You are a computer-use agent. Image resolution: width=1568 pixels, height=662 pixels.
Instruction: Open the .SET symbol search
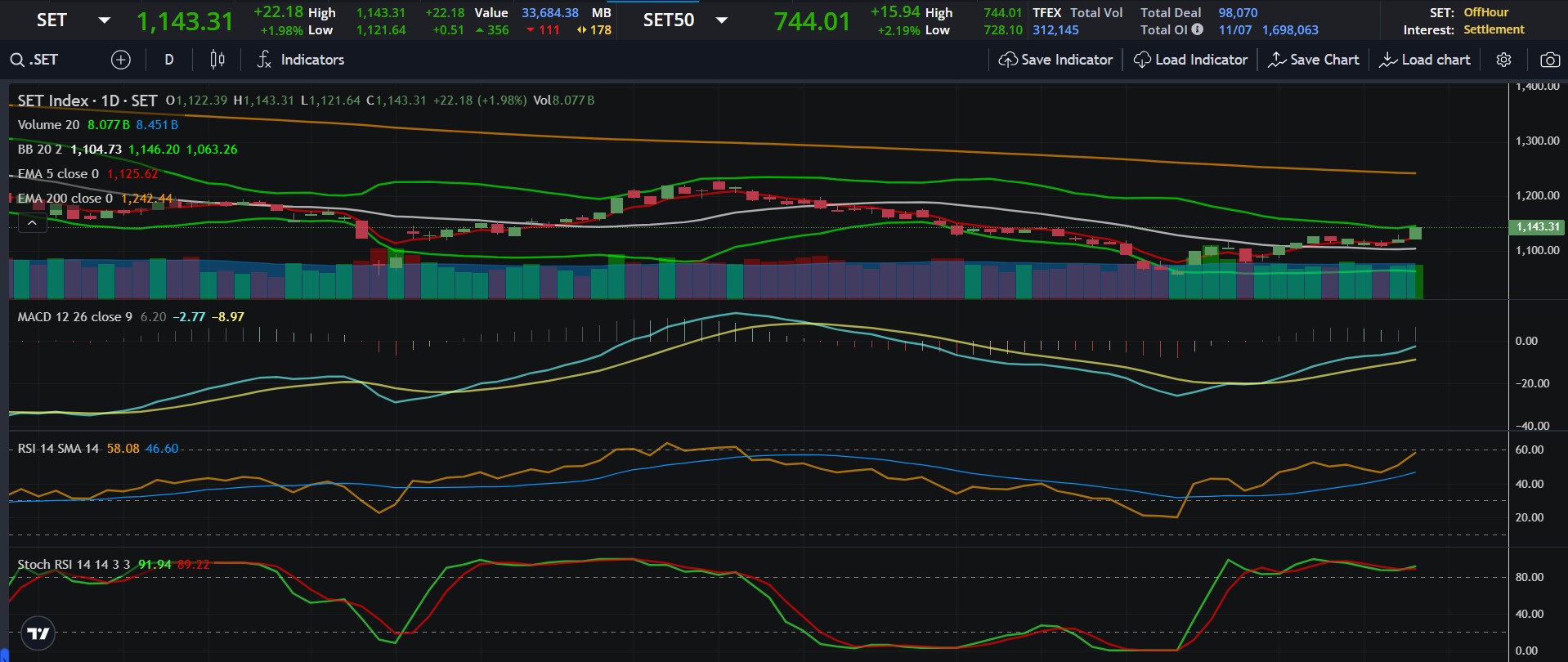(34, 60)
